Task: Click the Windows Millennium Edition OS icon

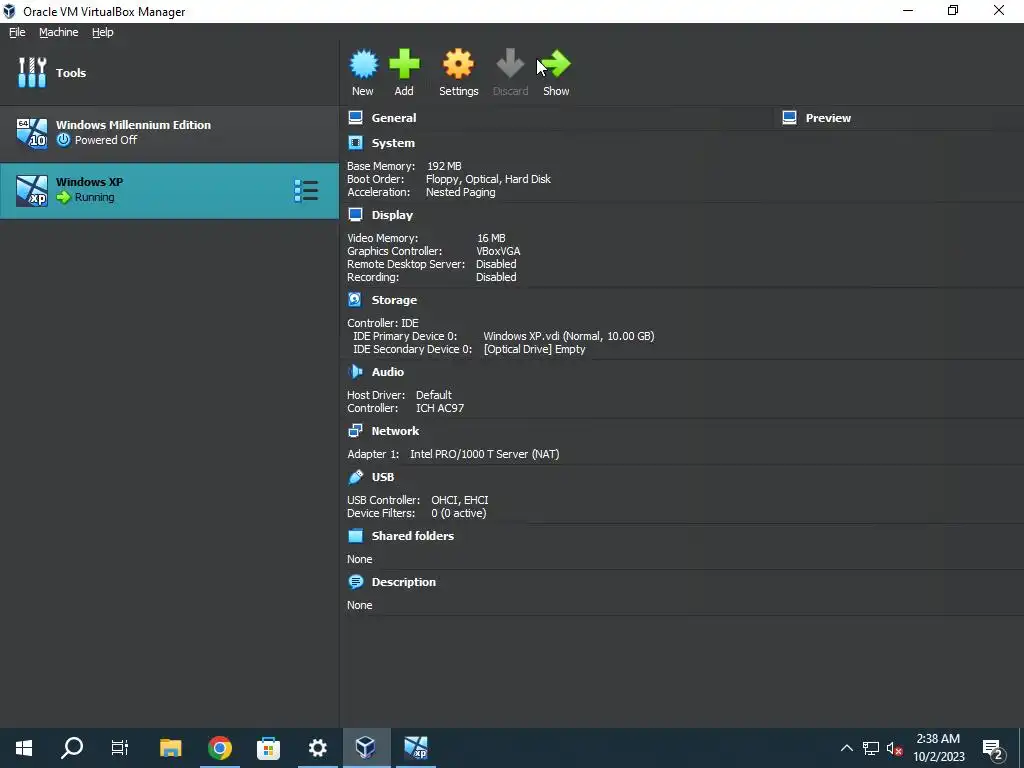Action: tap(32, 133)
